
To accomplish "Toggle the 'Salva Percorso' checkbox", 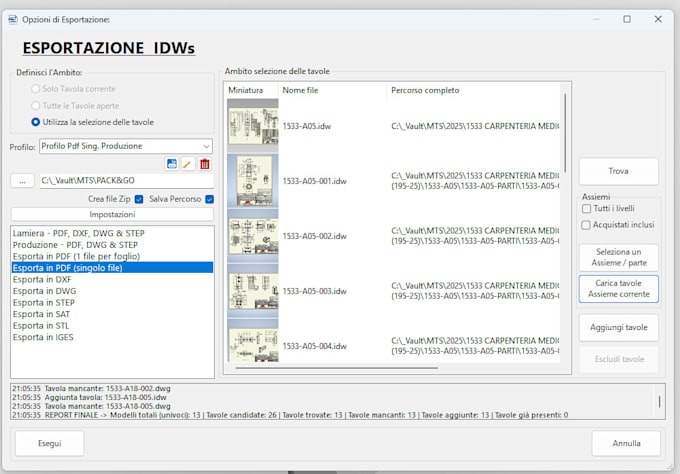I will [x=209, y=199].
